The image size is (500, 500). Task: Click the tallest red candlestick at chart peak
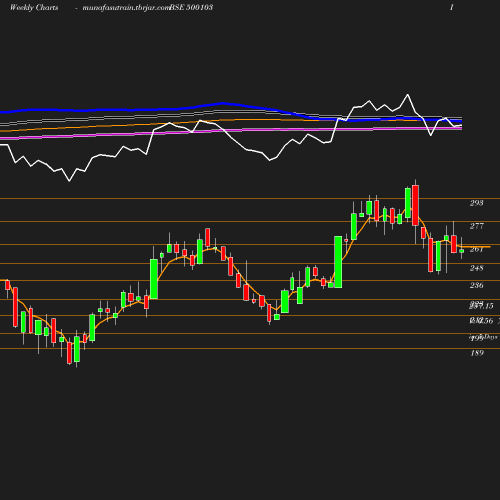coord(415,205)
